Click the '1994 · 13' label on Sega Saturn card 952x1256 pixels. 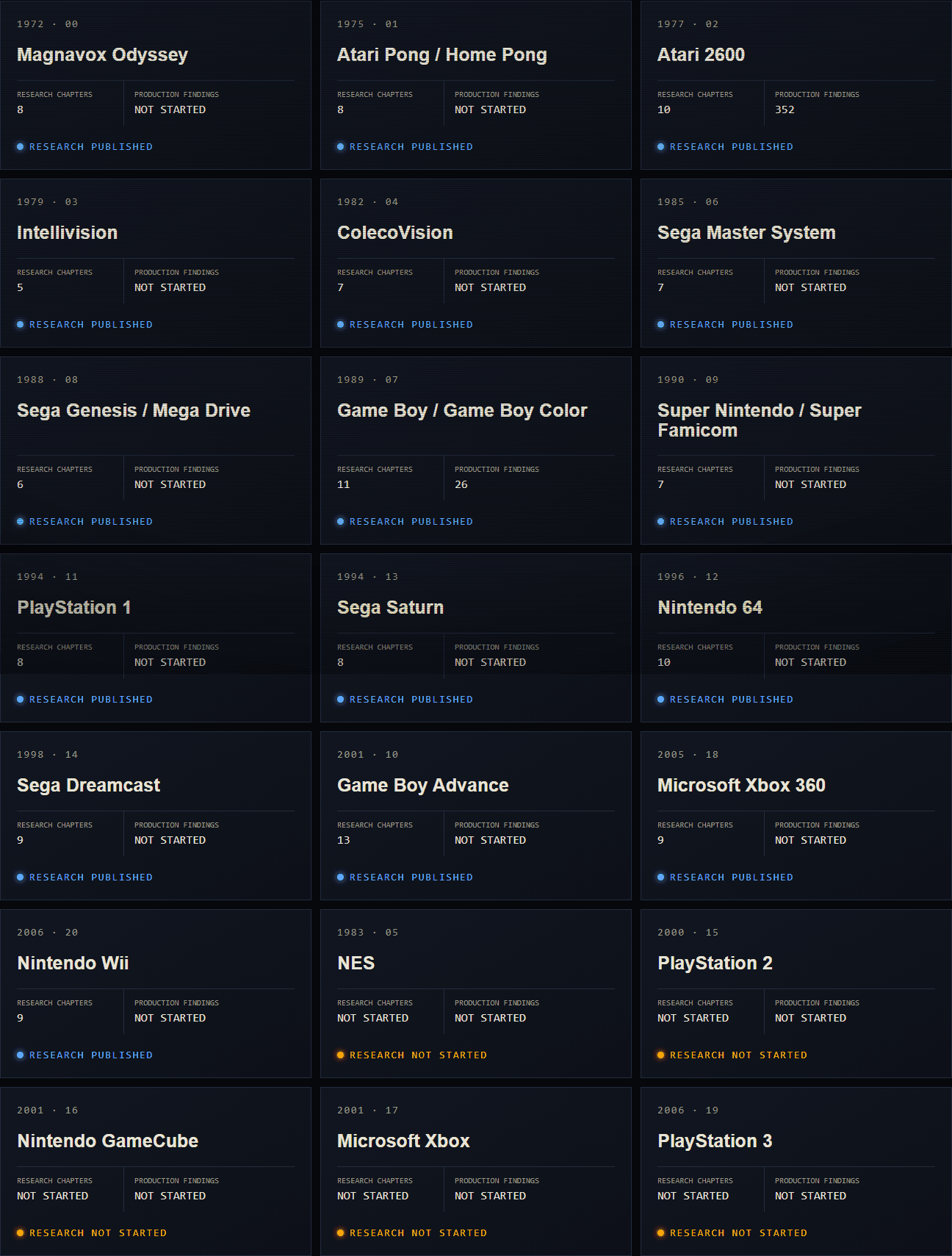tap(367, 577)
